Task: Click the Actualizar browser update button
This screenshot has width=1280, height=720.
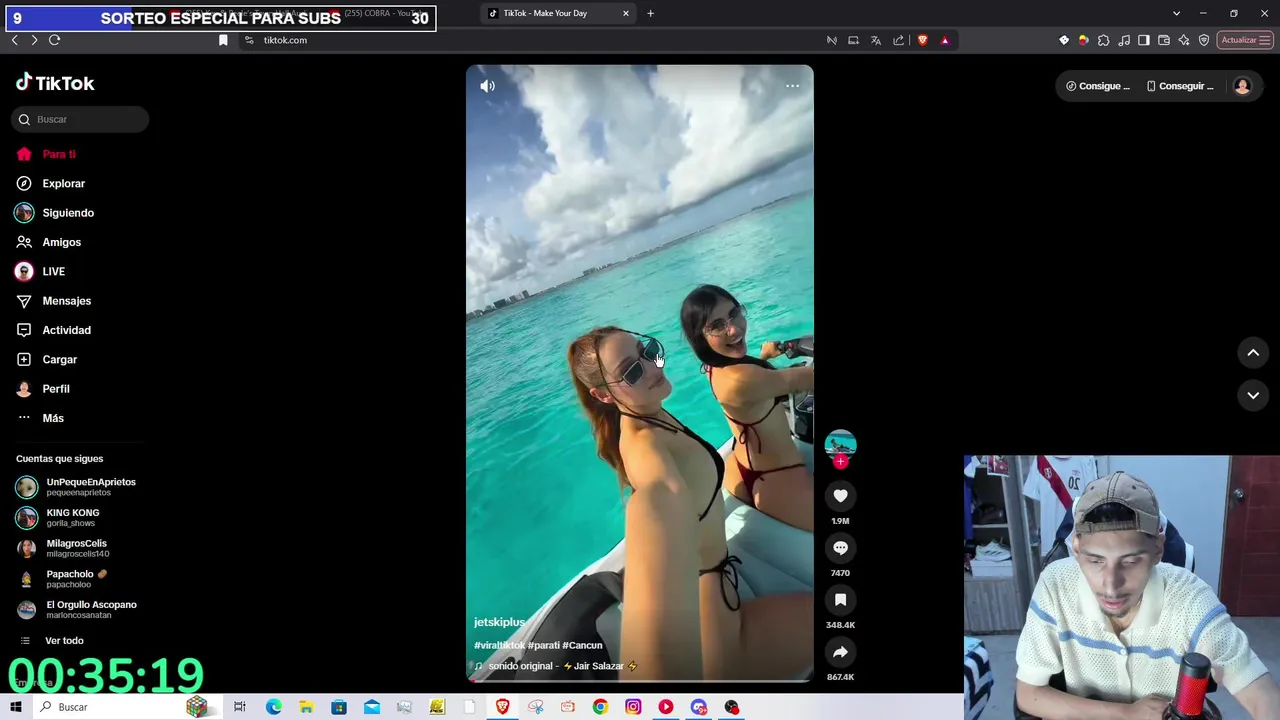Action: point(1245,40)
